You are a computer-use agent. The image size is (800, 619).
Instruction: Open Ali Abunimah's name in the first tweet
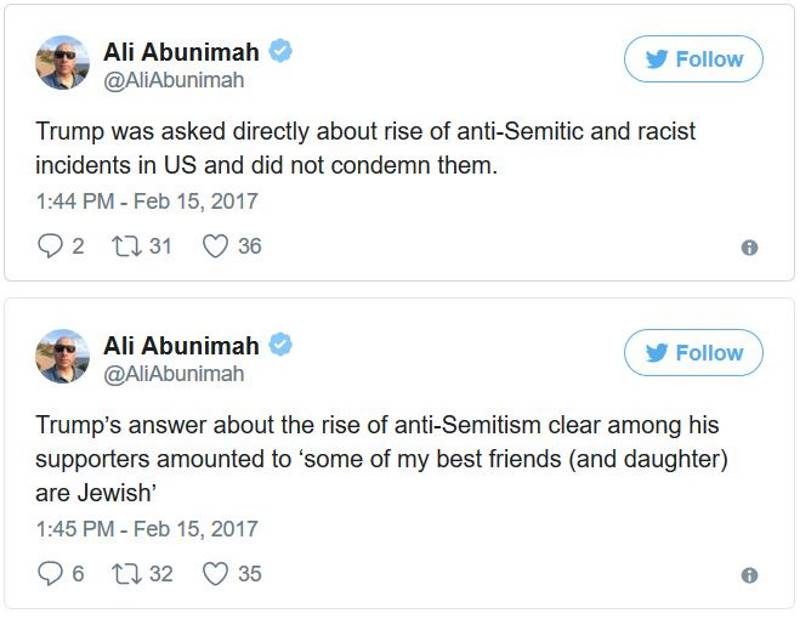(x=181, y=52)
